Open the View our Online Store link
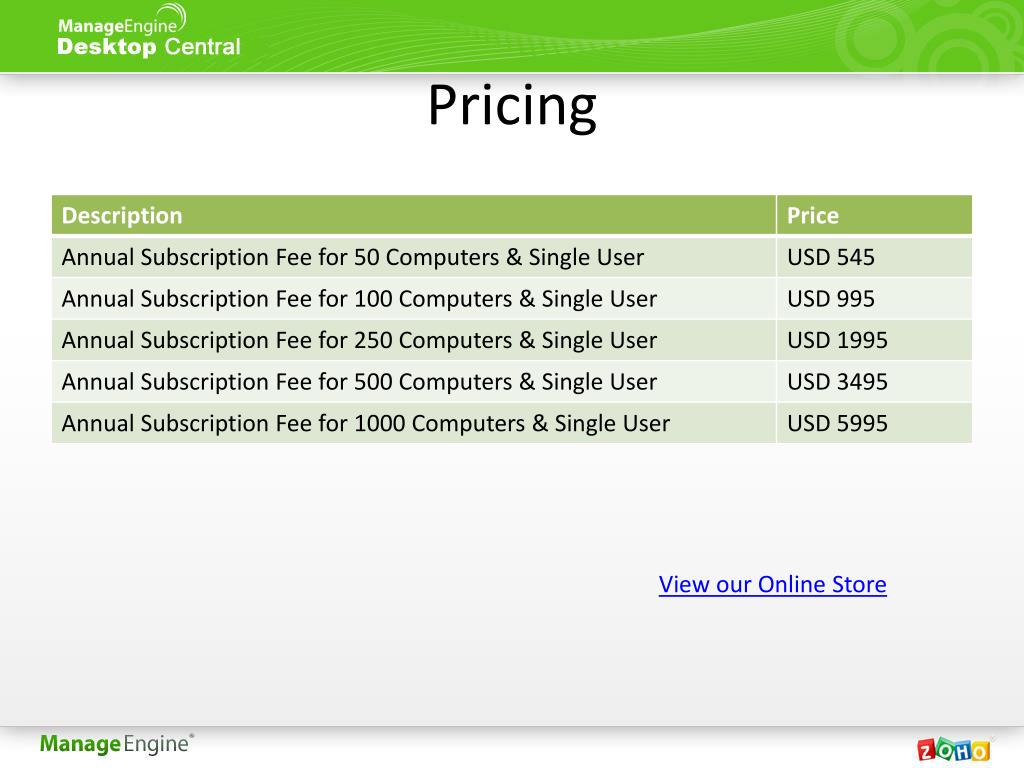 pyautogui.click(x=773, y=584)
